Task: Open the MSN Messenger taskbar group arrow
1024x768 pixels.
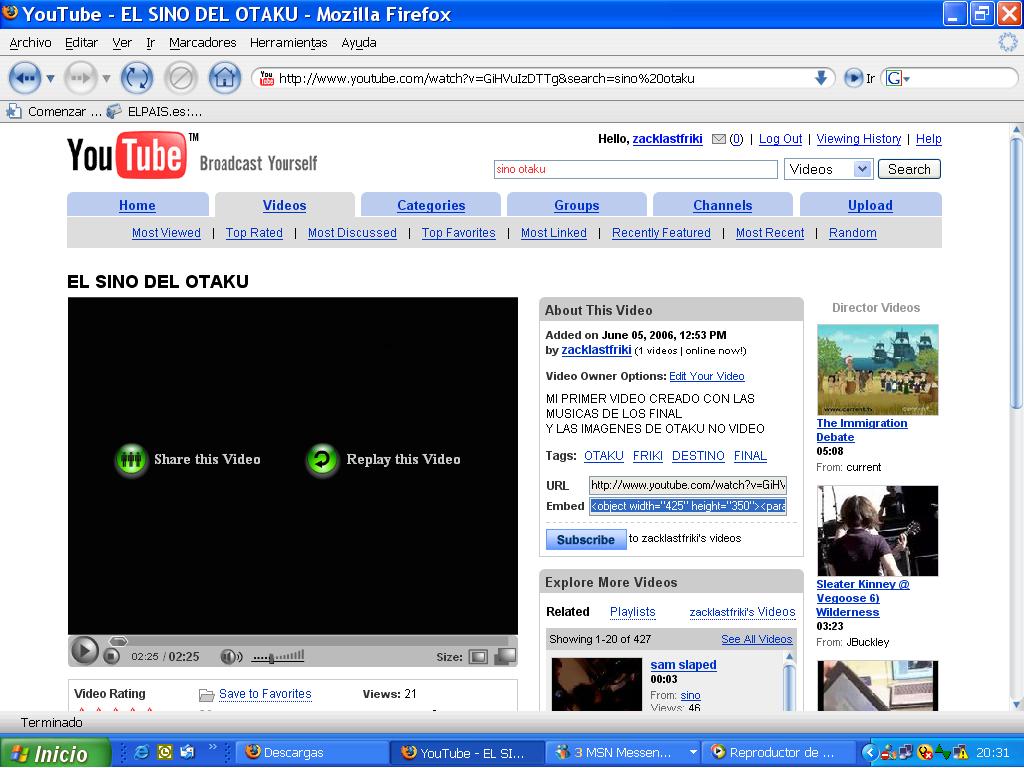Action: pos(692,752)
